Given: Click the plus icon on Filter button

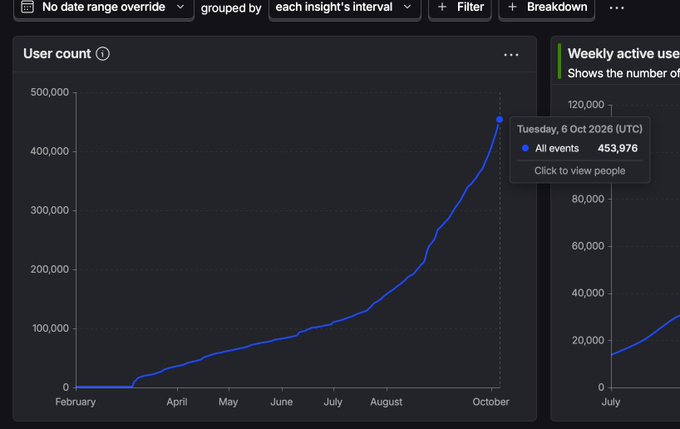Looking at the screenshot, I should click(442, 7).
